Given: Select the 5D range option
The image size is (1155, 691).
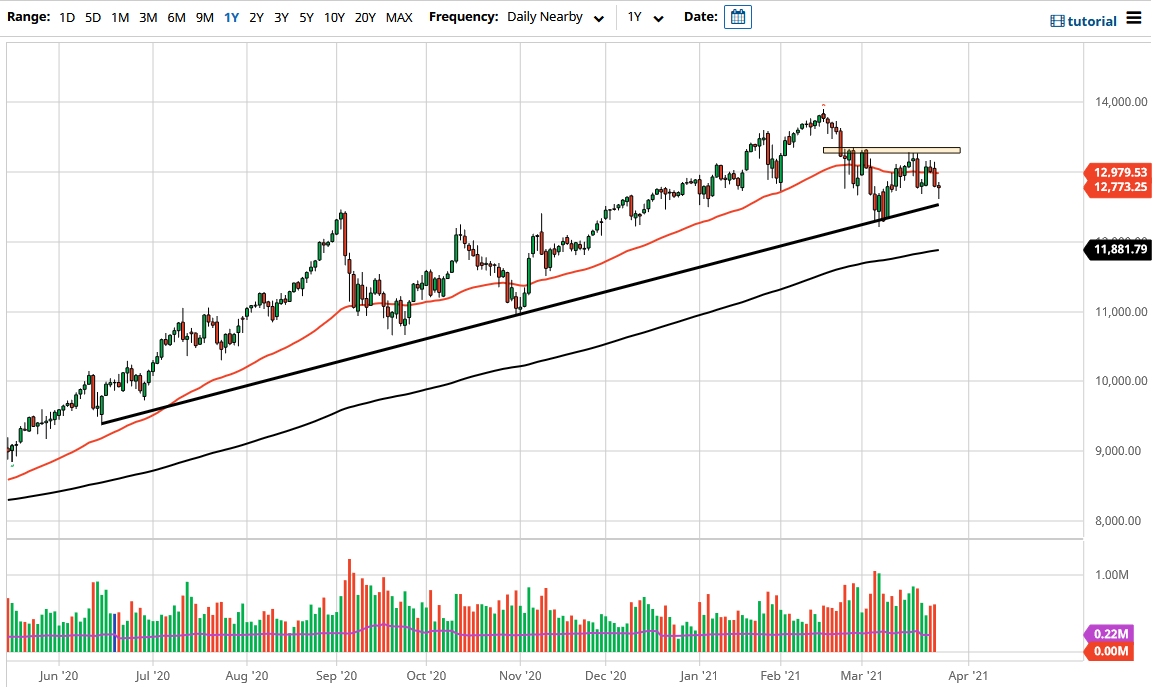Looking at the screenshot, I should coord(92,17).
